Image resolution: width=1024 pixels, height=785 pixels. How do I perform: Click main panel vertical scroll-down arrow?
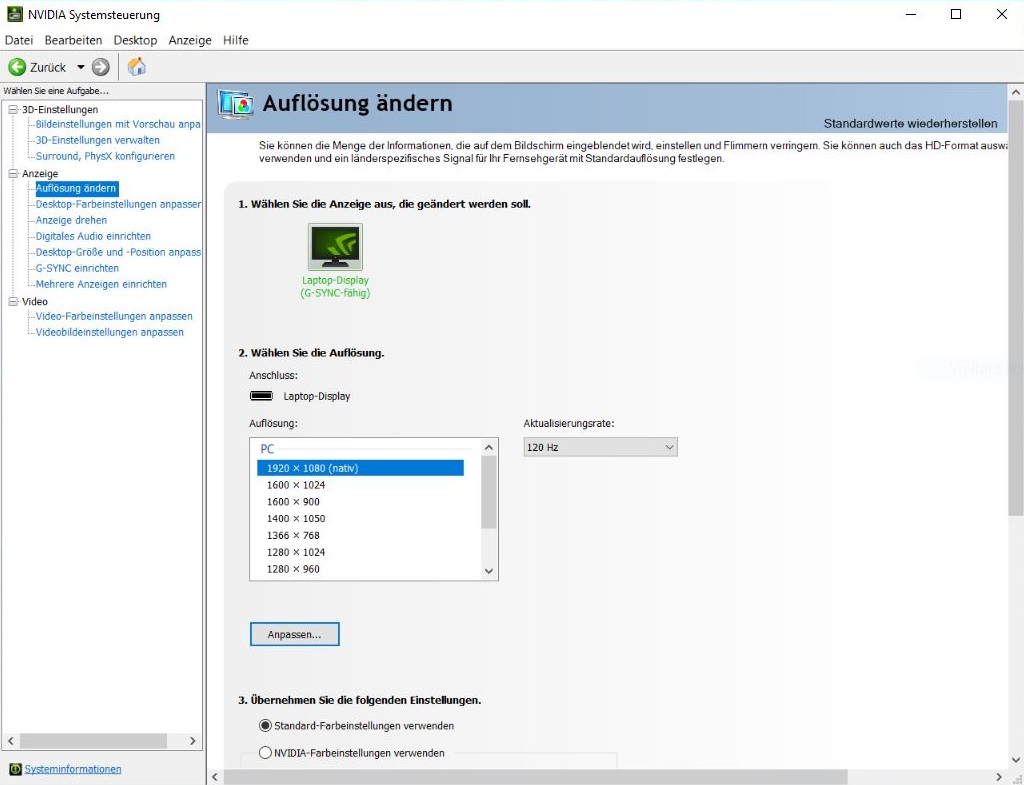click(1016, 760)
